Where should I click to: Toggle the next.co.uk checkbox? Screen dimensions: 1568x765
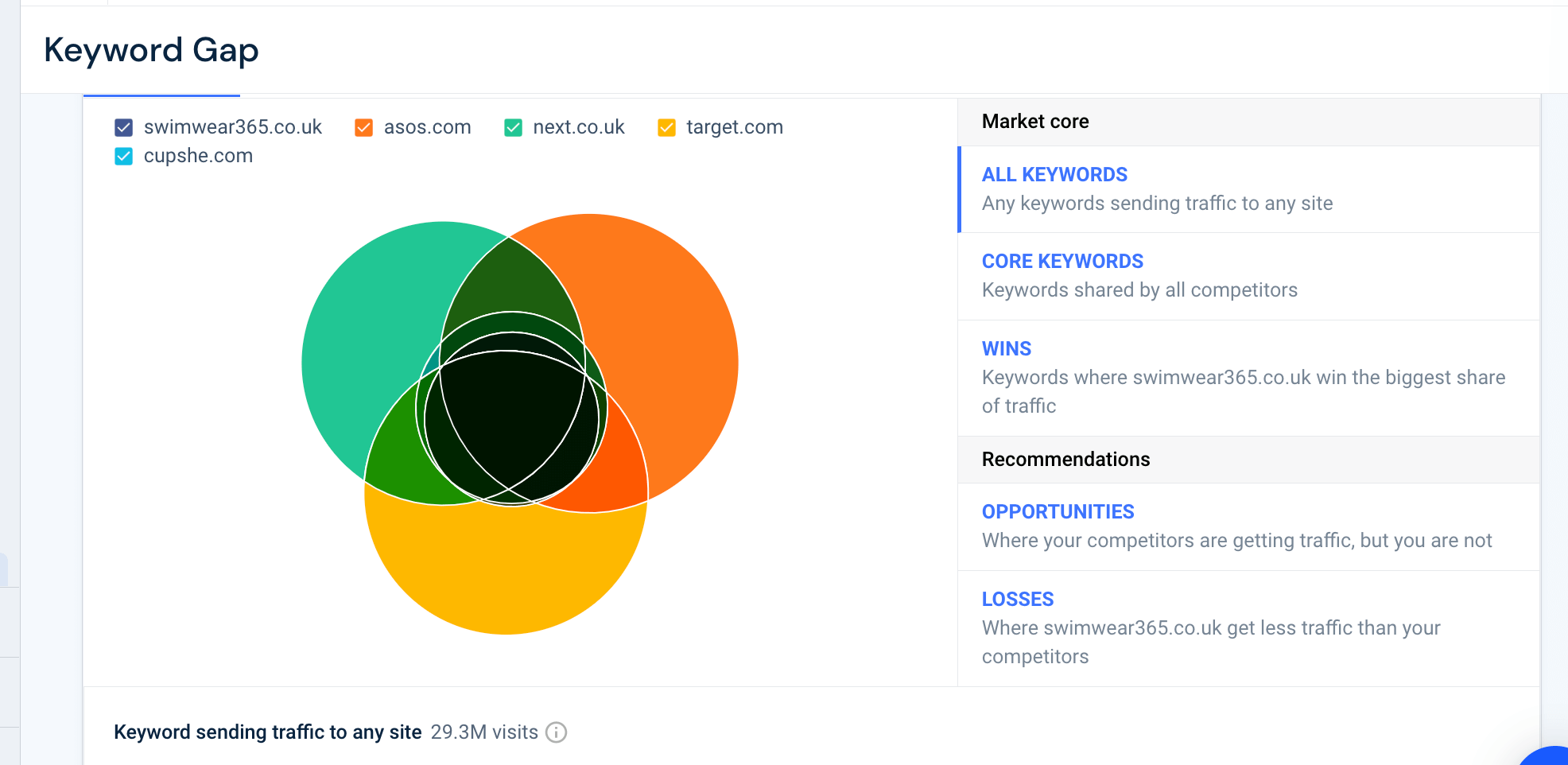513,127
